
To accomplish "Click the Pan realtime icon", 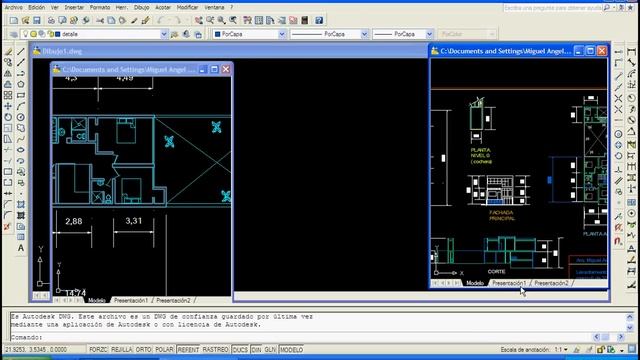I will point(199,20).
